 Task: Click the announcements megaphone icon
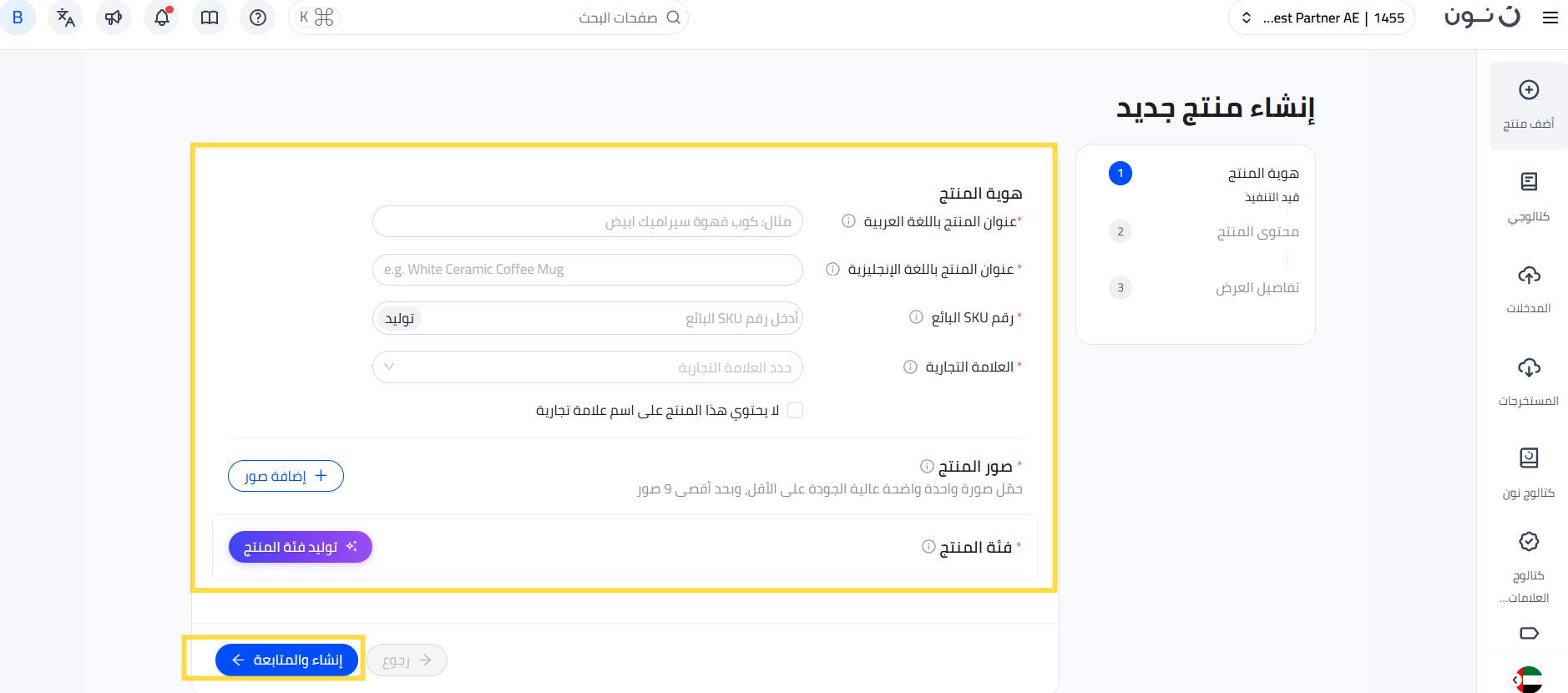click(x=114, y=18)
